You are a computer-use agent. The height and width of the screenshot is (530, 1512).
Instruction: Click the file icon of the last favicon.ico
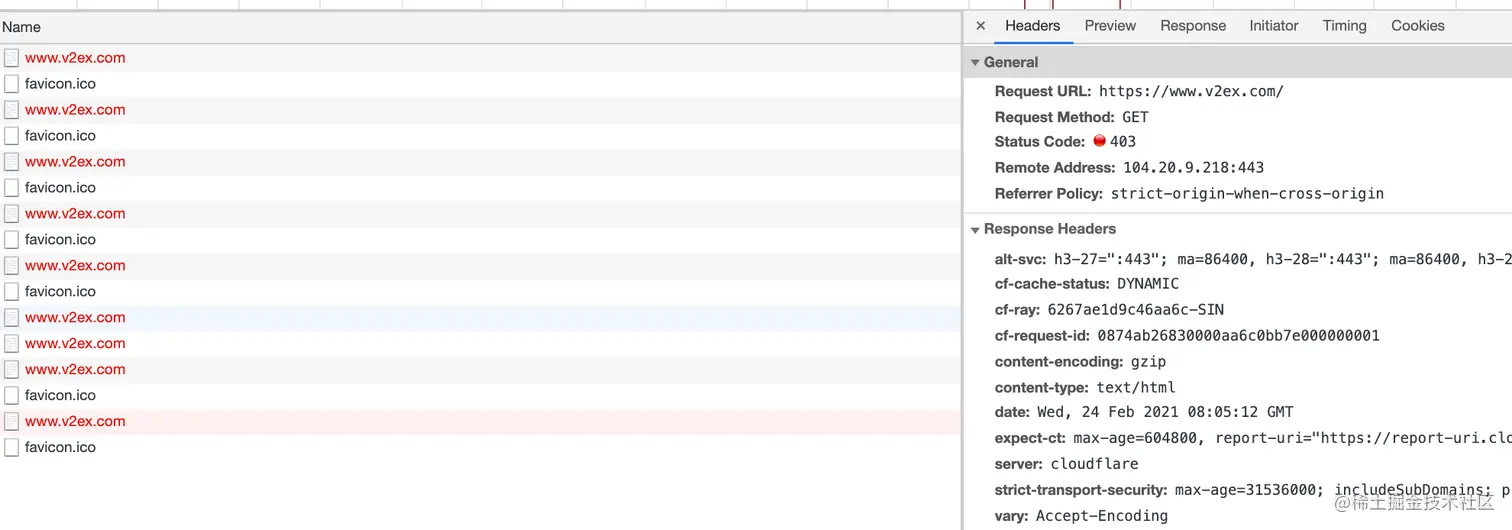pyautogui.click(x=12, y=448)
